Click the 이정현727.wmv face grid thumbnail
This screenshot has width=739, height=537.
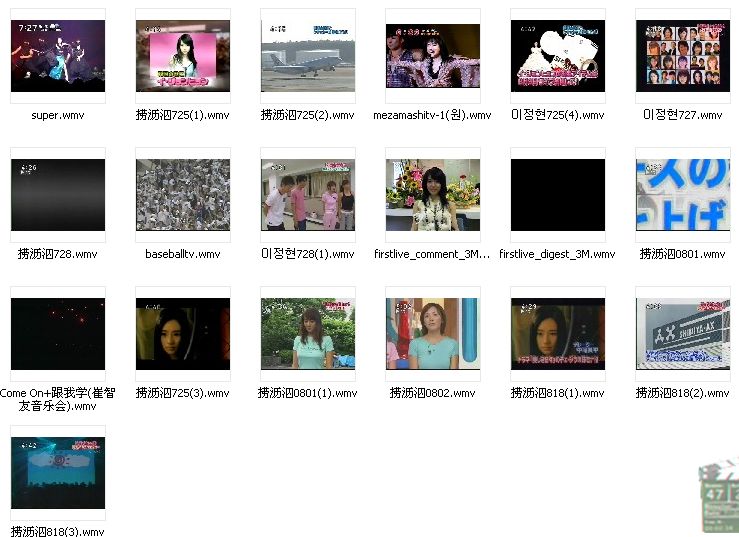tap(683, 57)
